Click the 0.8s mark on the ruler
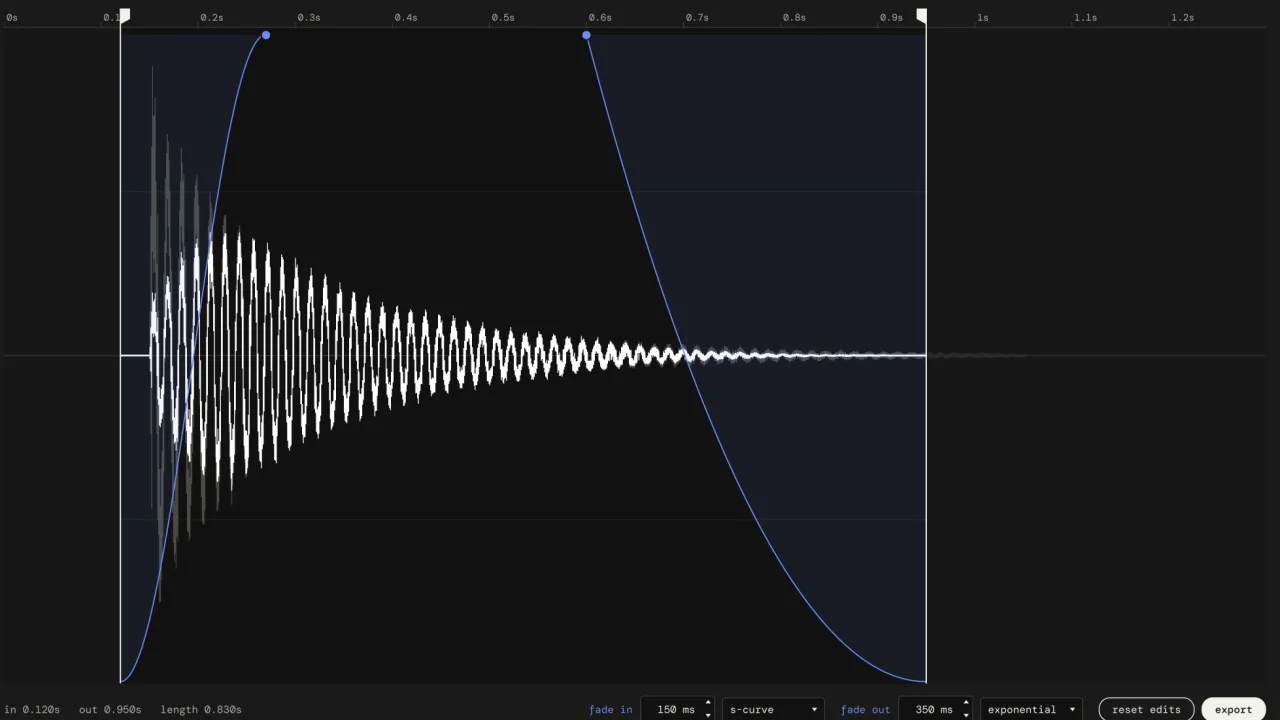Image resolution: width=1280 pixels, height=720 pixels. (x=794, y=17)
